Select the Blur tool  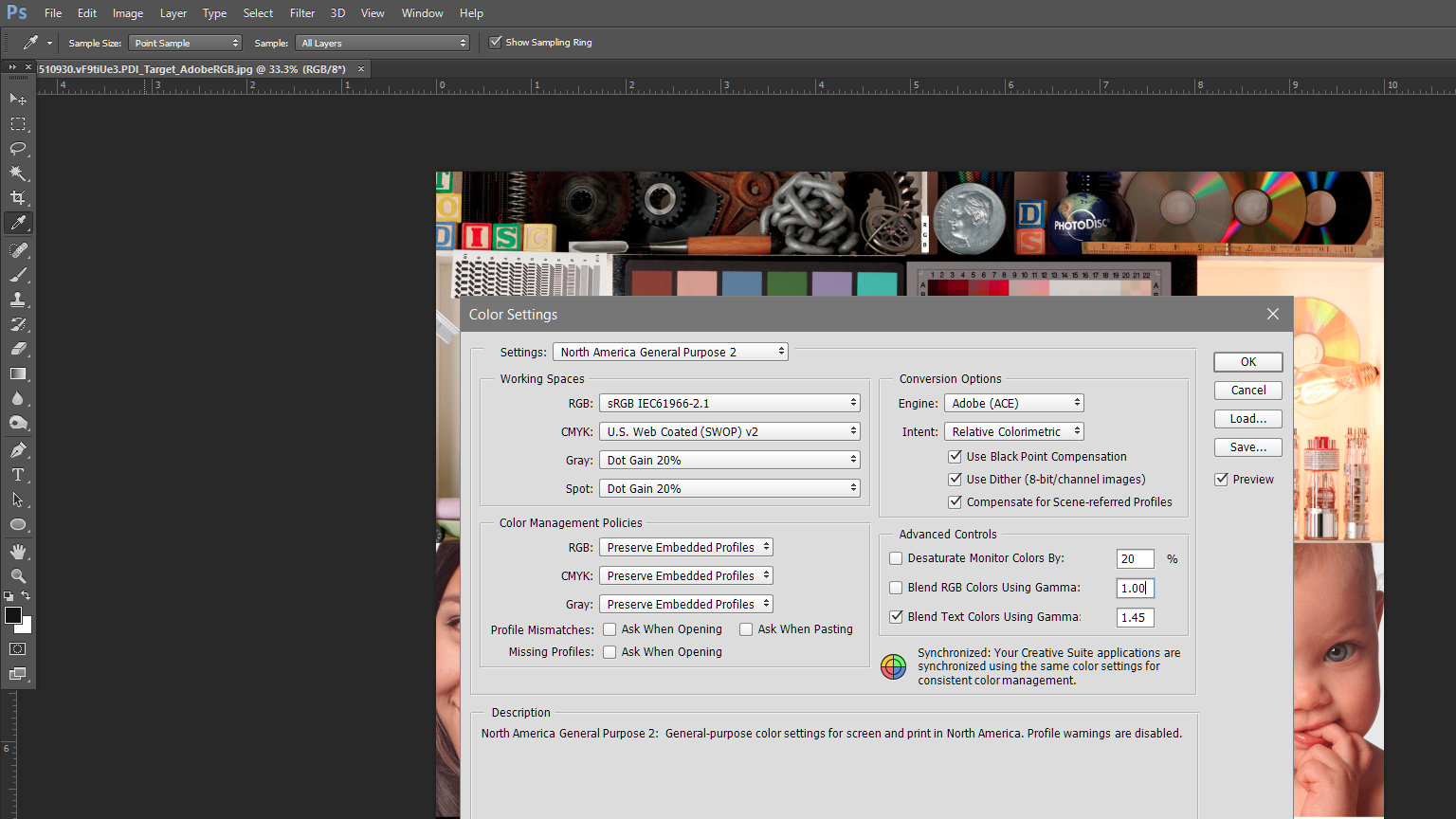click(x=18, y=398)
